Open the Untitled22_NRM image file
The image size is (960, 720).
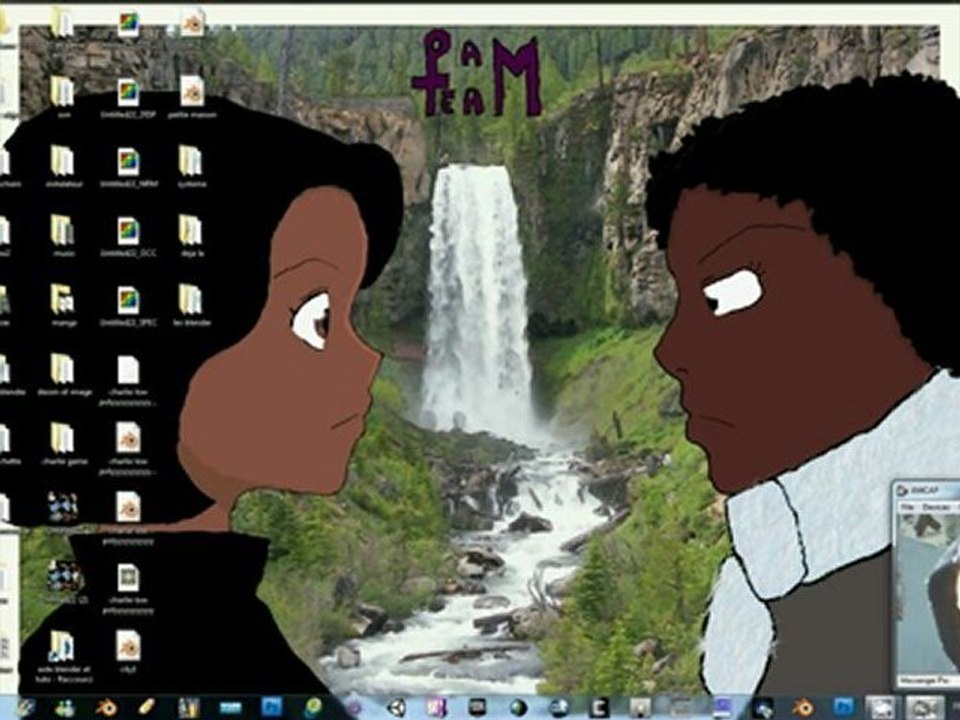[129, 167]
